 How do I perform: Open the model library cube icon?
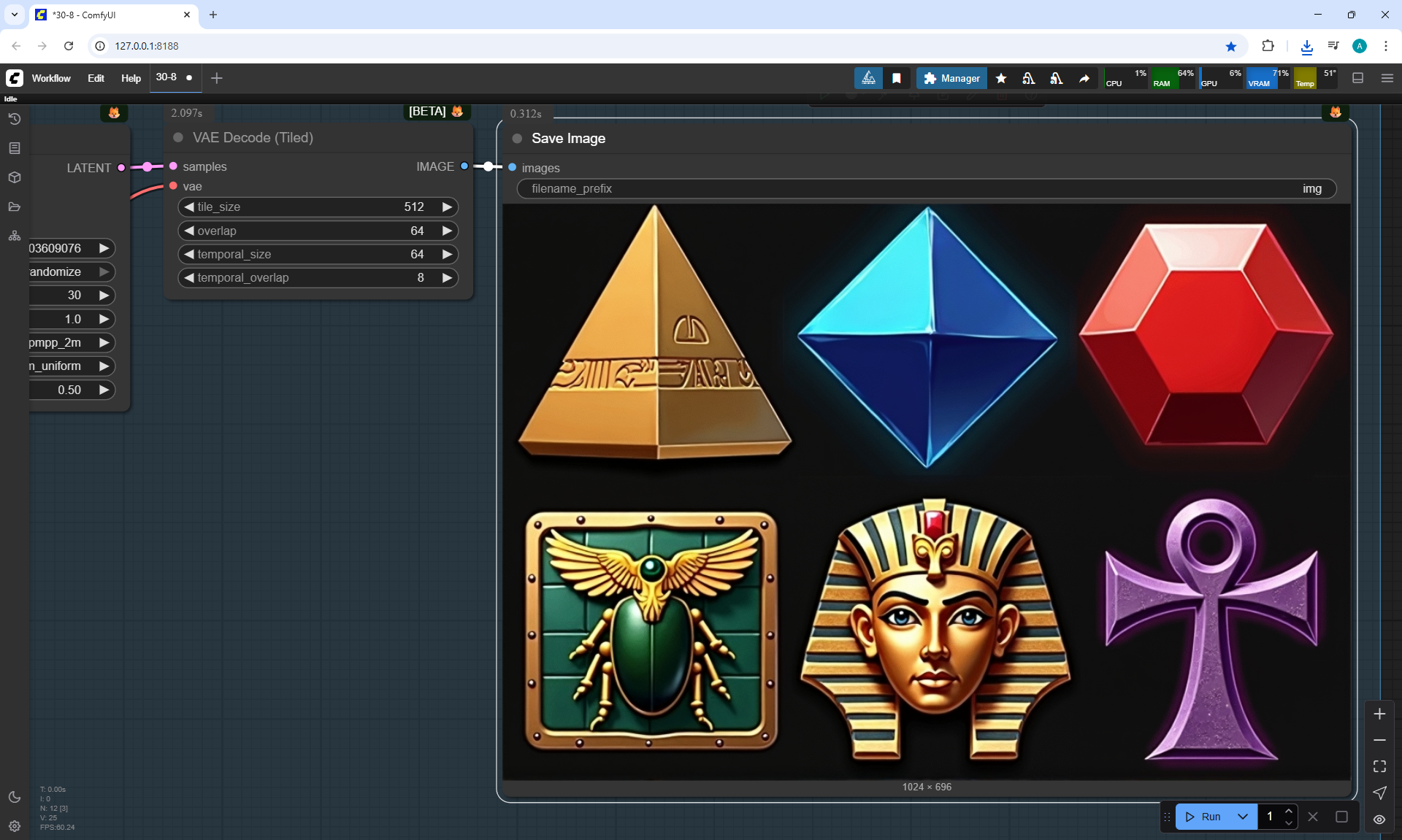click(15, 177)
